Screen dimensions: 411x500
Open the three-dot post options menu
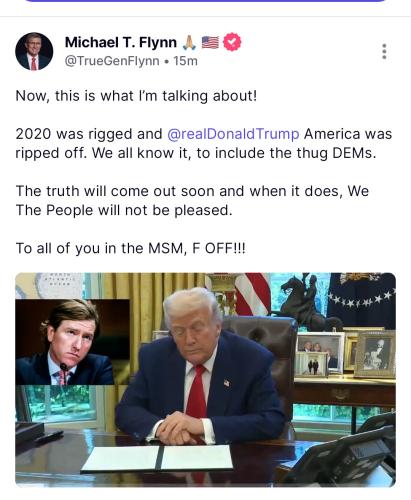384,51
